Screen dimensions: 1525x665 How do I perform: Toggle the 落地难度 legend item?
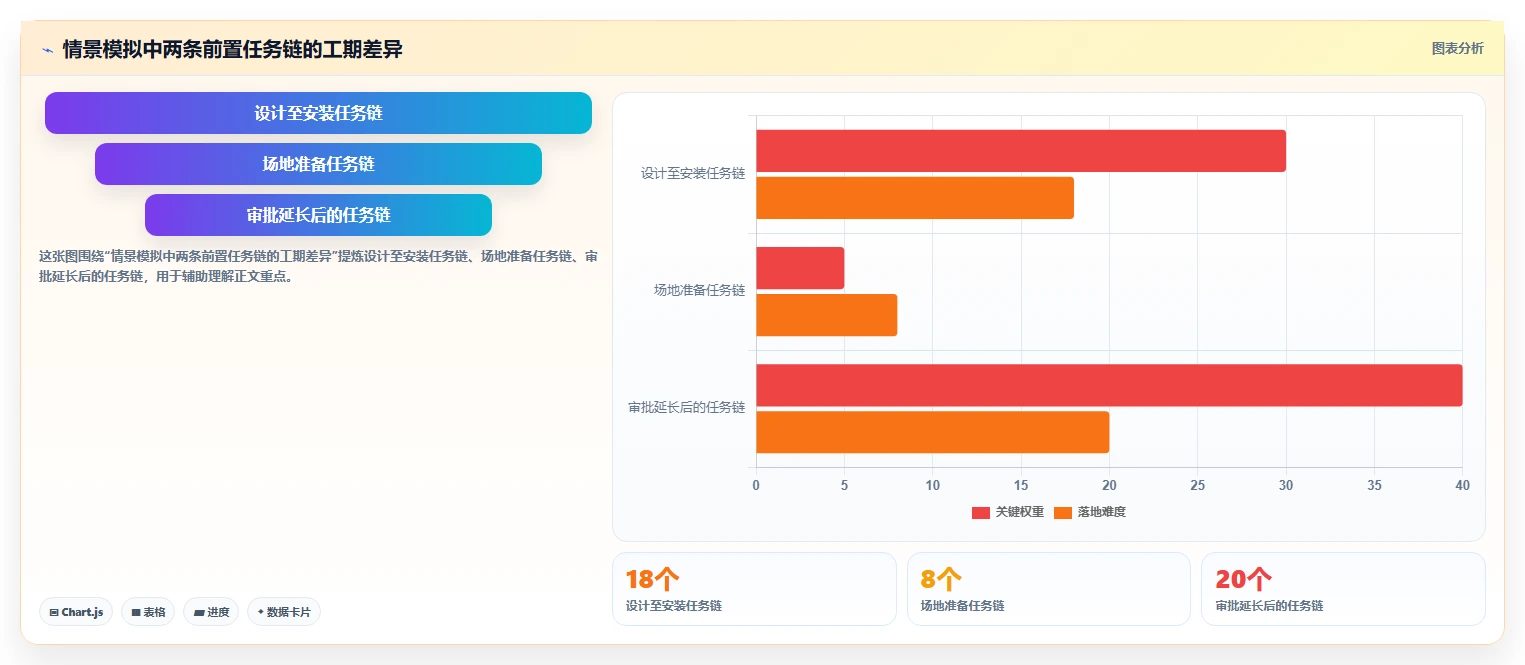pyautogui.click(x=1090, y=512)
